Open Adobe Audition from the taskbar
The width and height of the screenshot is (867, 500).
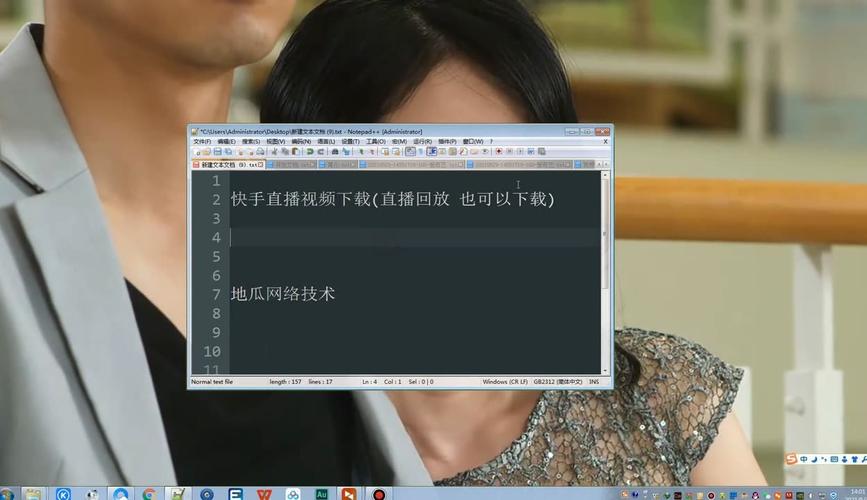click(322, 494)
